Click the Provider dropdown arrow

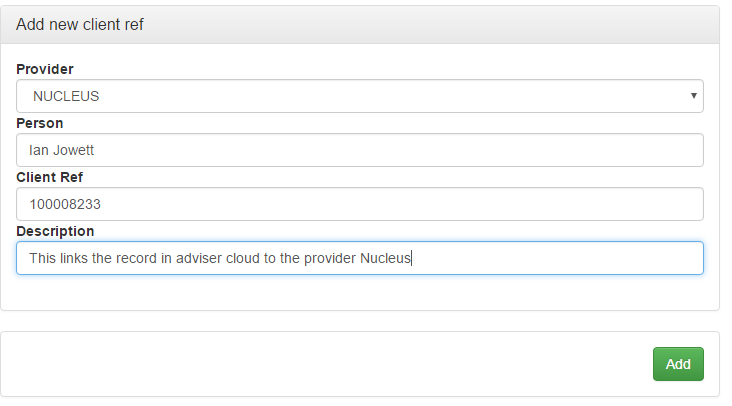tap(694, 96)
